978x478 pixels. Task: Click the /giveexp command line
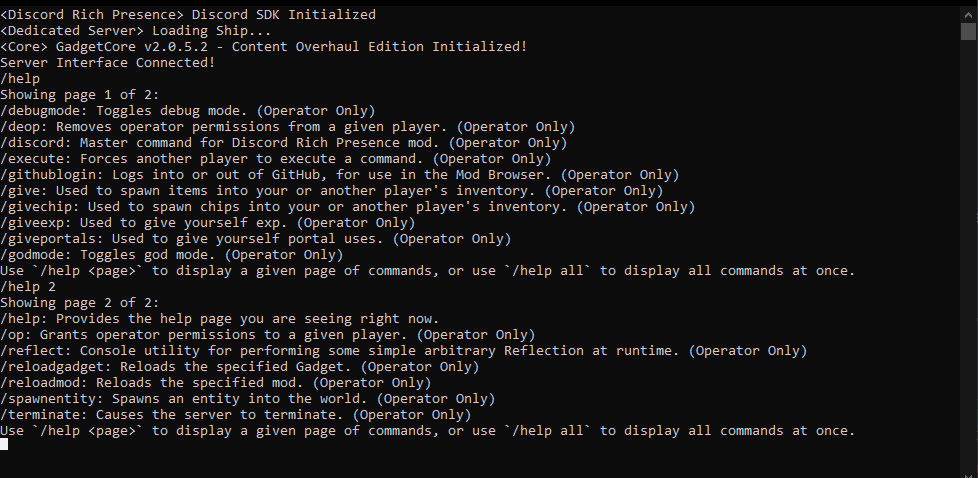(x=208, y=223)
